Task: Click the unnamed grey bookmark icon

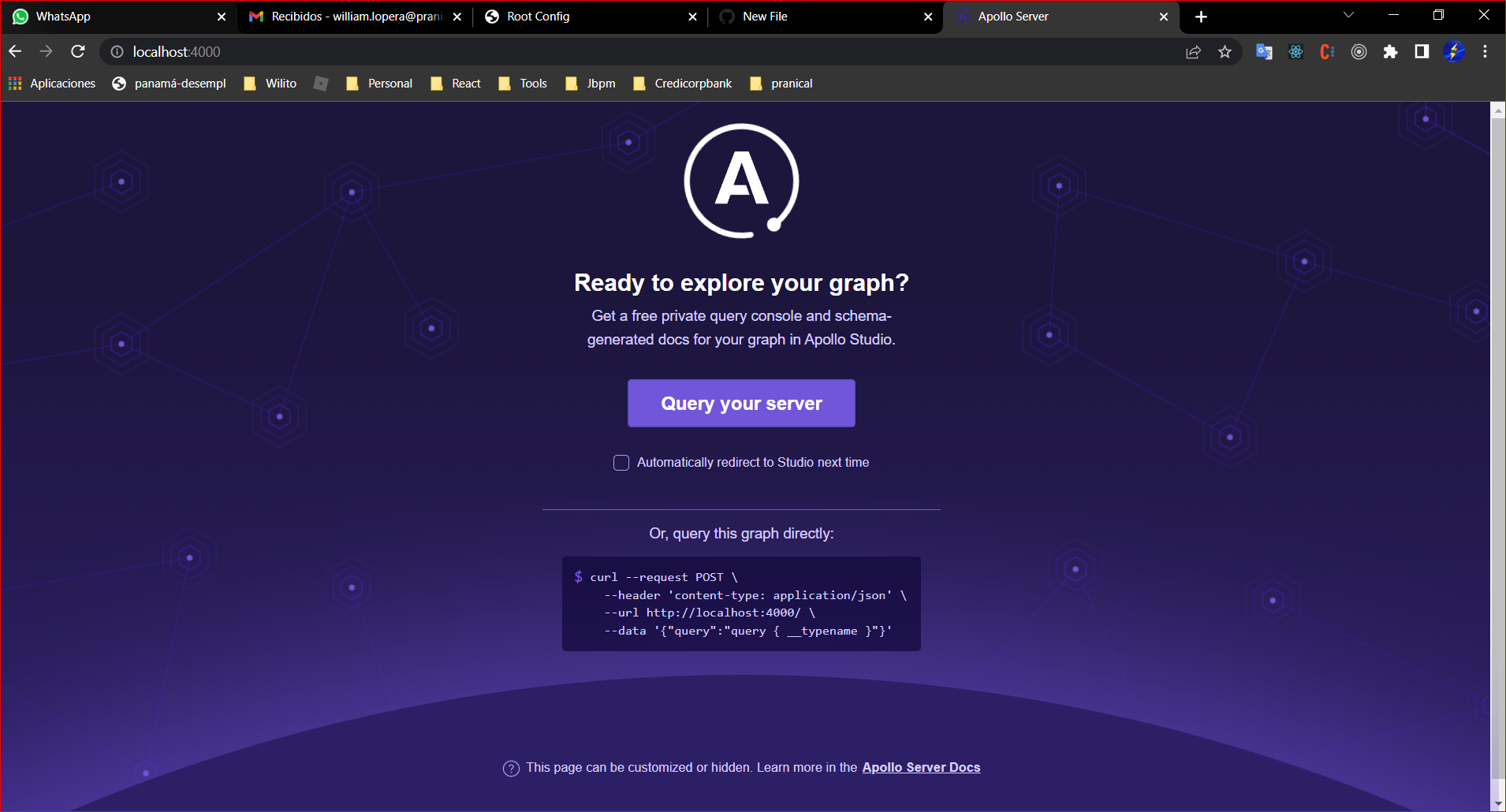Action: tap(321, 84)
